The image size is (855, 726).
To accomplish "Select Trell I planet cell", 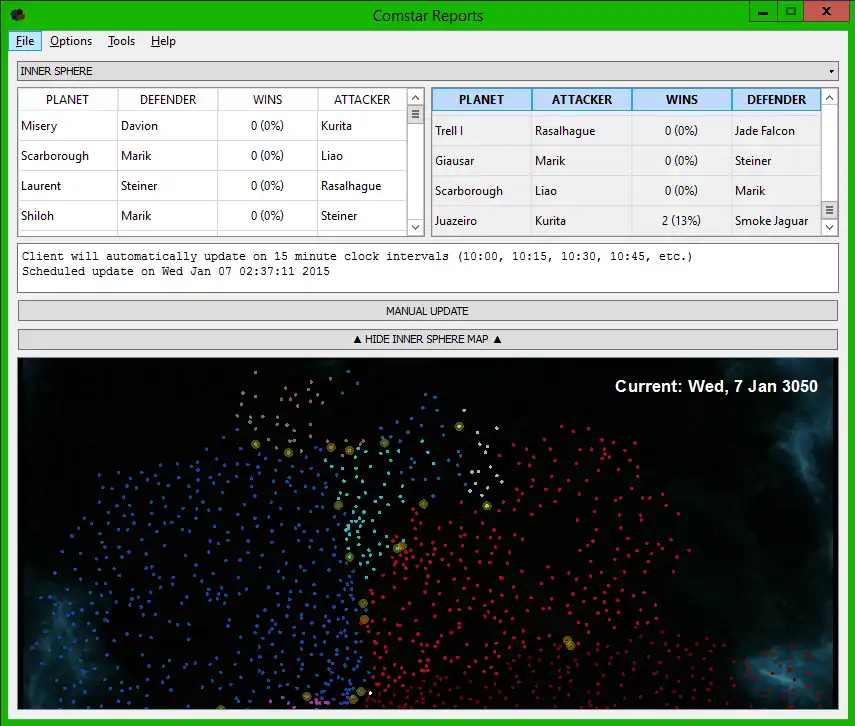I will [481, 131].
